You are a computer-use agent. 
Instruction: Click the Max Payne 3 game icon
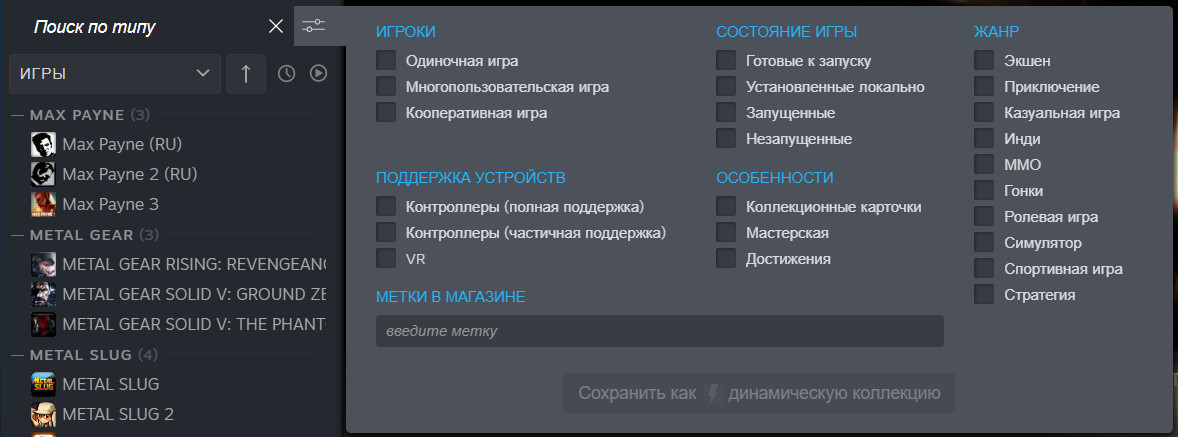43,204
